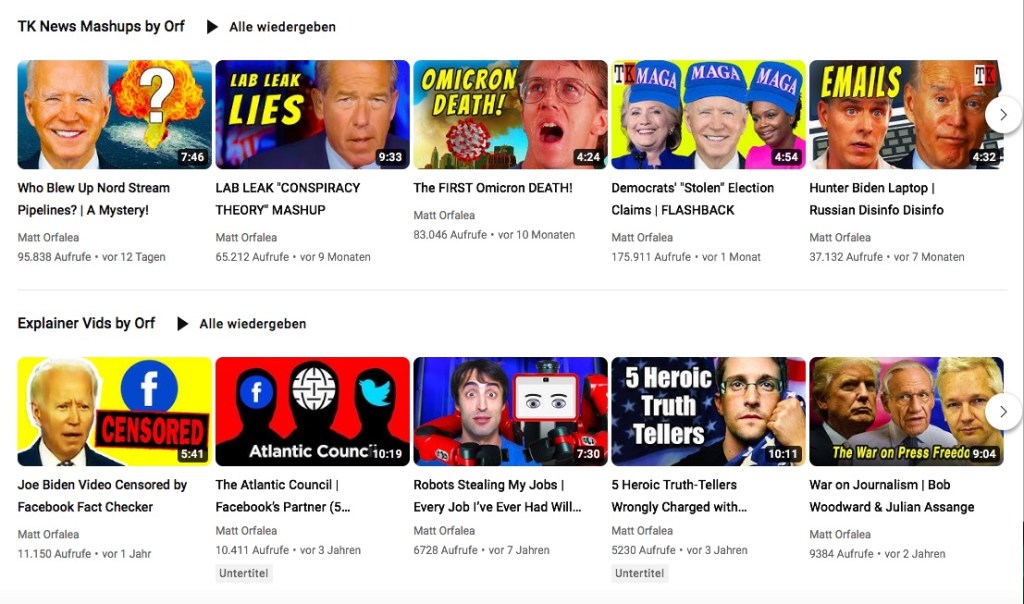Click play icon beside Explainer Vids by Orf
This screenshot has width=1024, height=604.
[183, 324]
